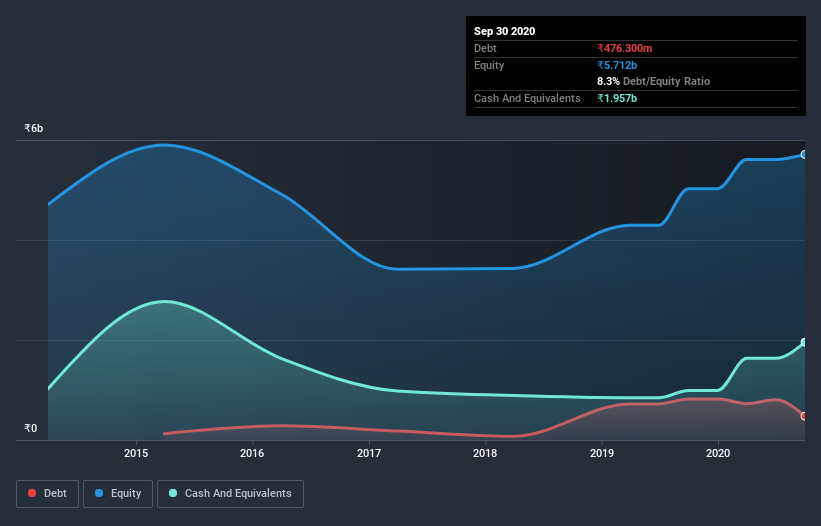
Task: Click the 2020 x-axis label
Action: click(718, 453)
